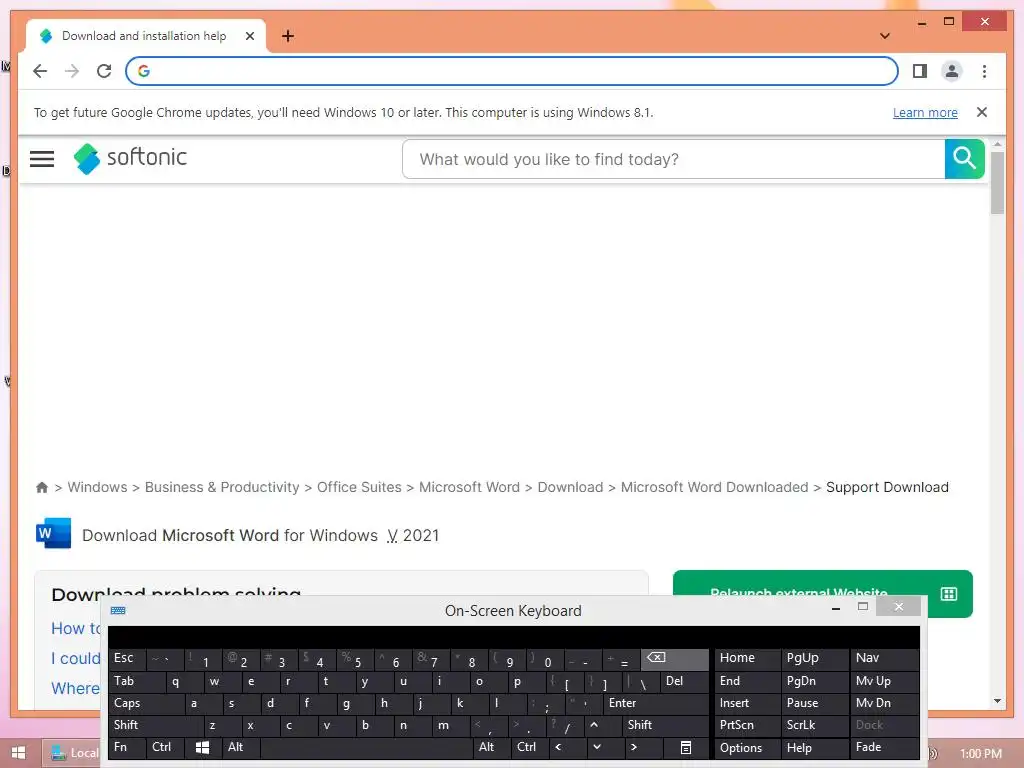This screenshot has height=768, width=1024.
Task: Click the up arrow key
Action: 594,725
